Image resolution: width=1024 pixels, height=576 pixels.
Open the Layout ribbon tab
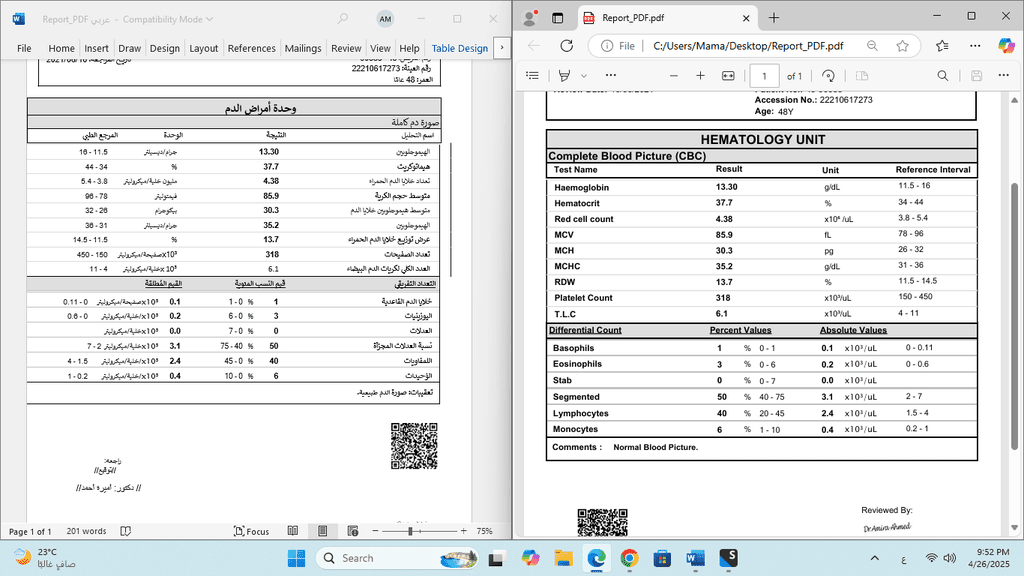click(x=204, y=48)
